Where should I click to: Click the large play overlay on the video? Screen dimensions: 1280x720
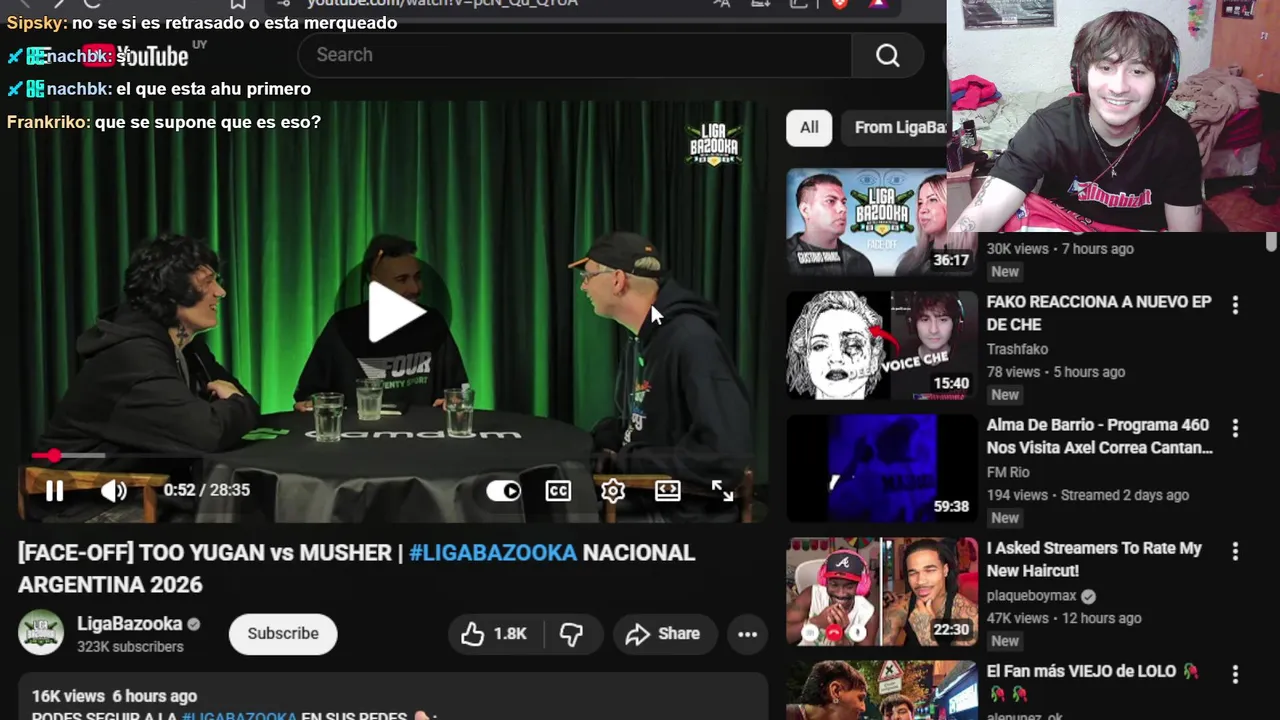pos(396,312)
